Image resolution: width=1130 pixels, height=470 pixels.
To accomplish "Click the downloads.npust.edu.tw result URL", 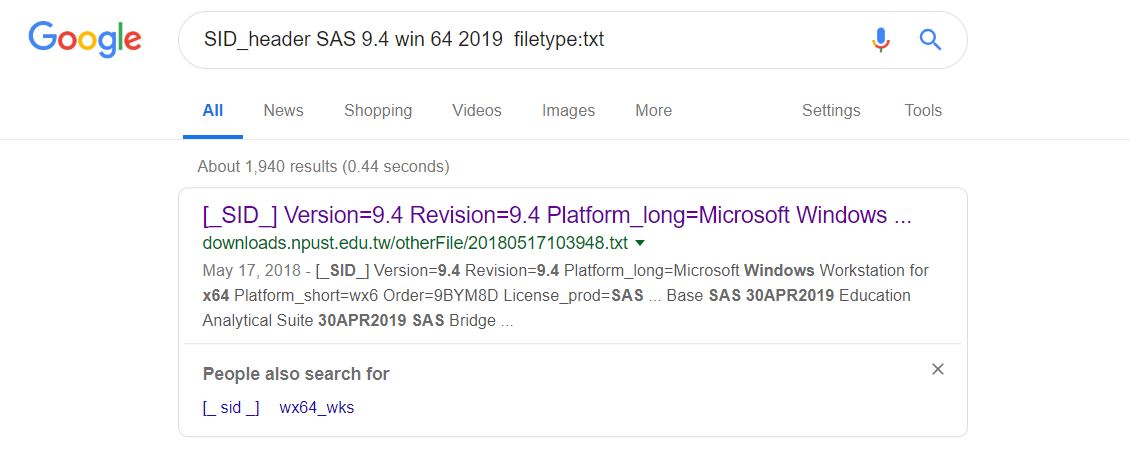I will [x=415, y=243].
